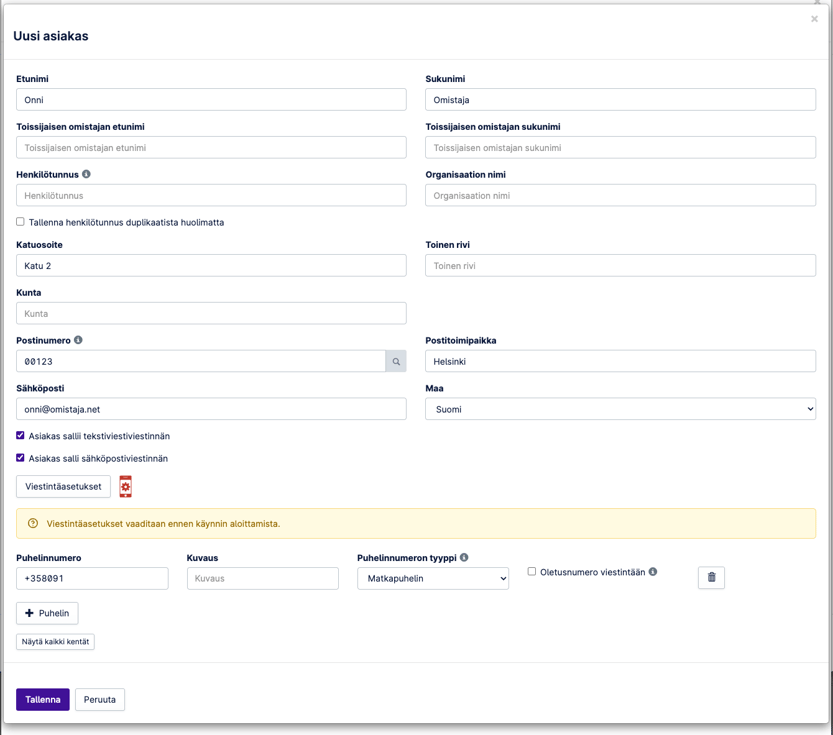Show all fields via Näytä kaikki kentät
This screenshot has height=735, width=833.
(x=54, y=641)
